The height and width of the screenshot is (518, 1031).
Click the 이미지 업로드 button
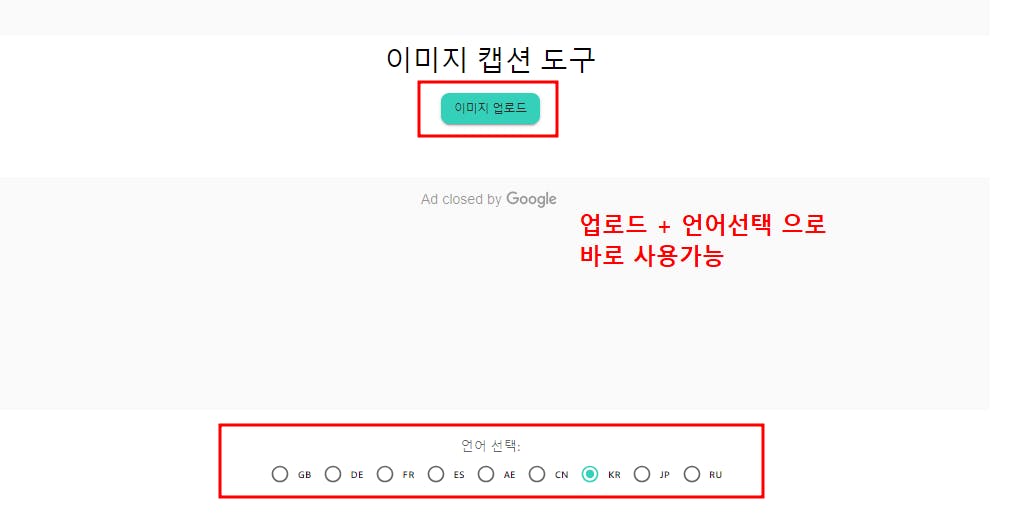[490, 108]
